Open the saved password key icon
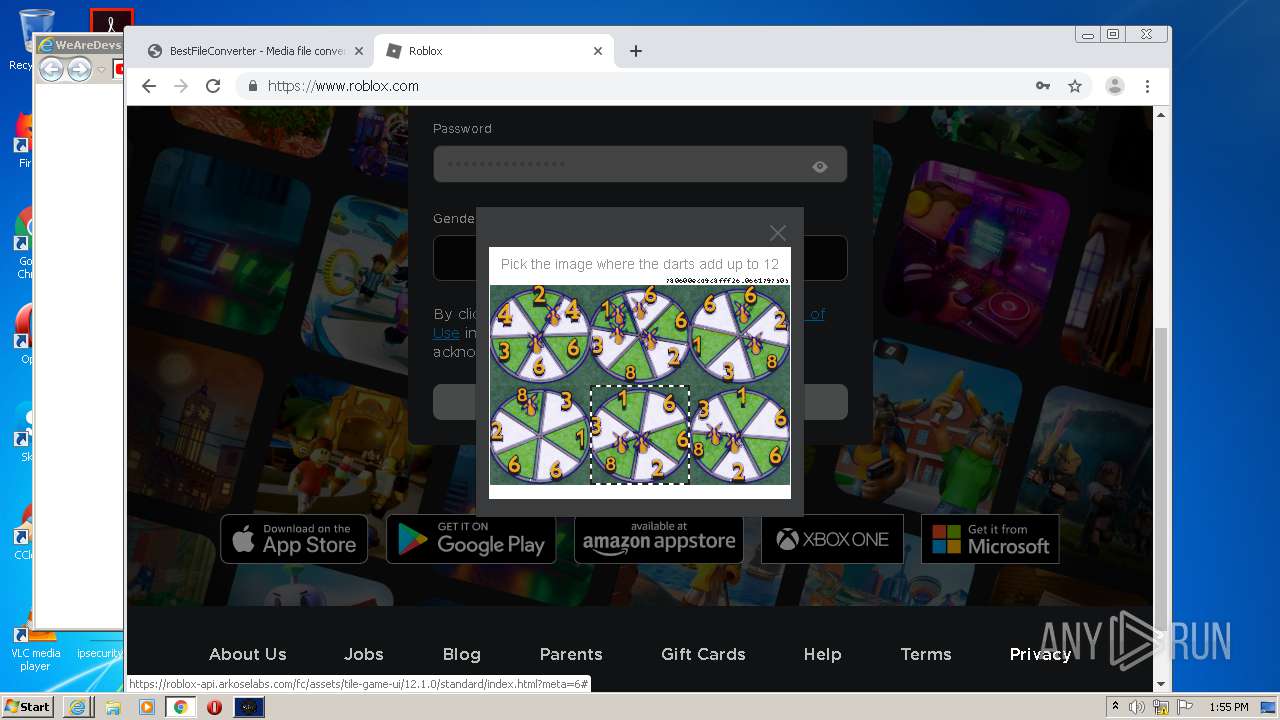The width and height of the screenshot is (1280, 720). point(1043,86)
